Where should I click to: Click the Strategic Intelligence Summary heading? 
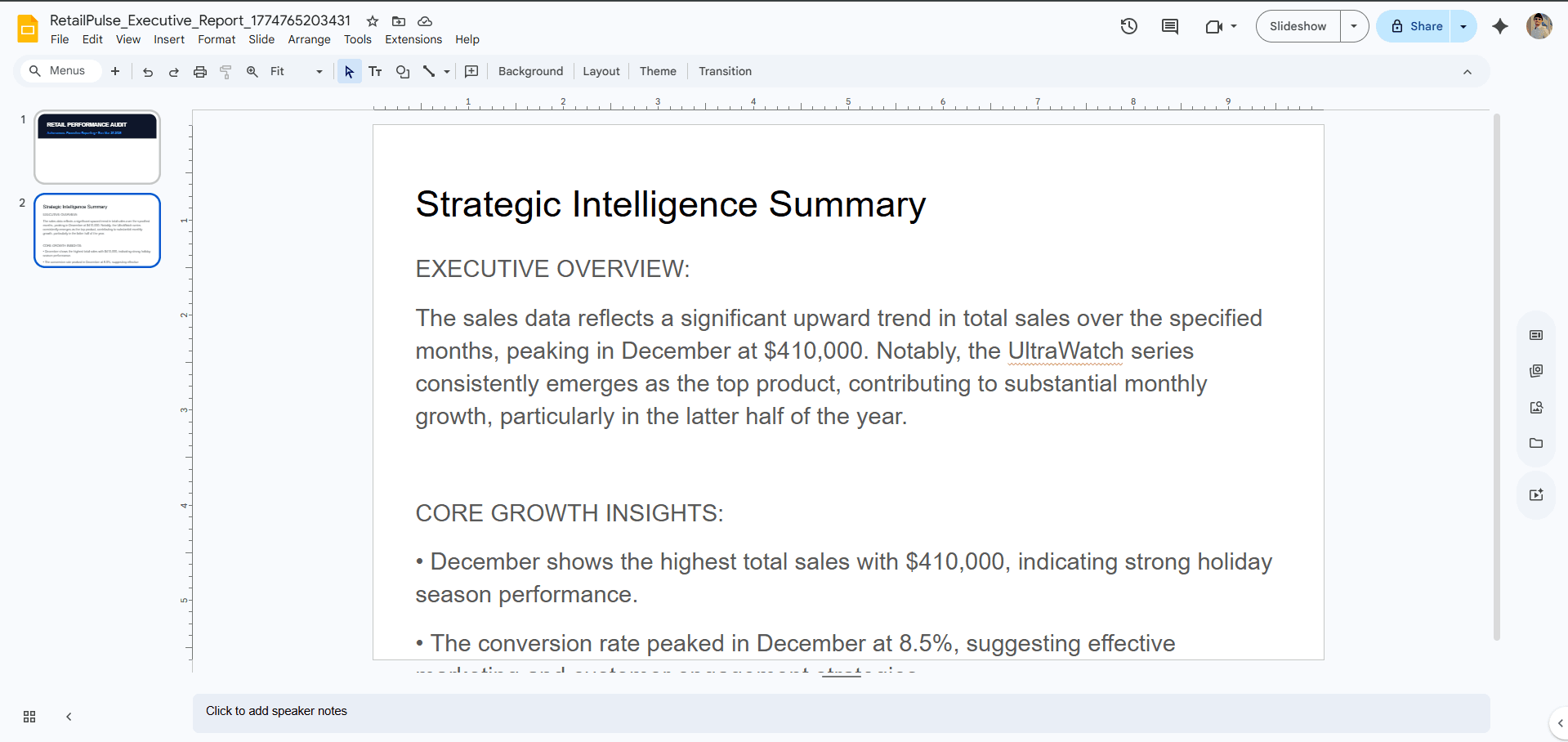click(671, 204)
